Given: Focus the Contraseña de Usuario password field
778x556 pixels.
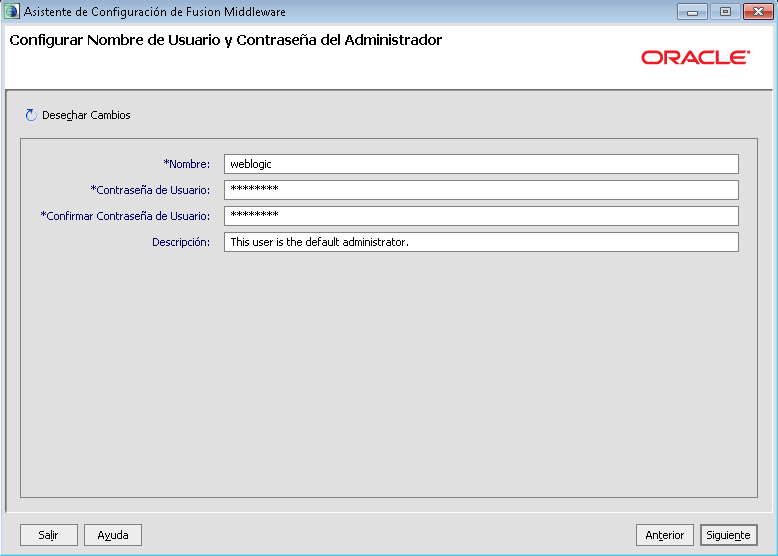Looking at the screenshot, I should pos(481,190).
